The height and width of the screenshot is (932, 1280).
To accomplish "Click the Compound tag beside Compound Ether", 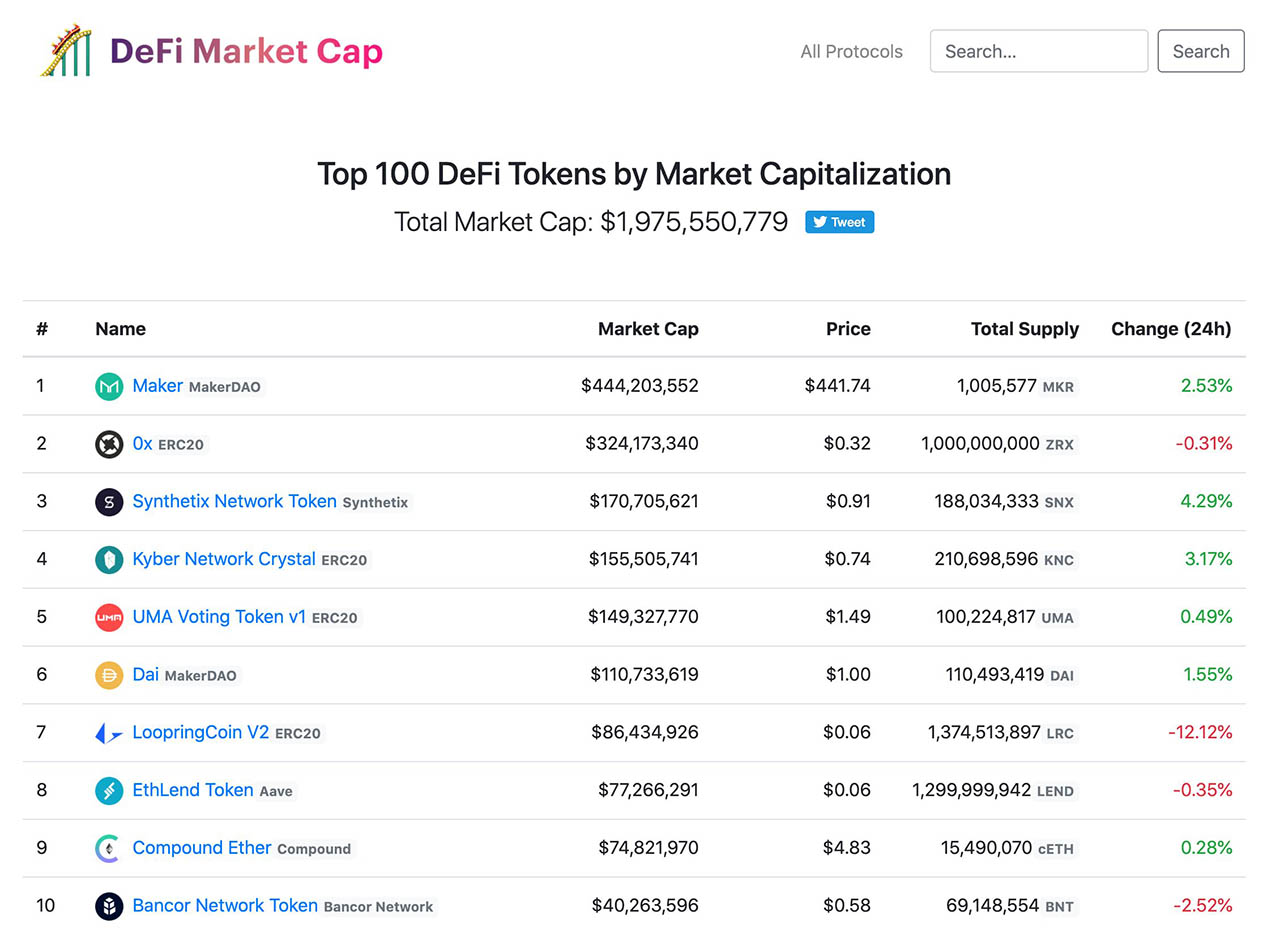I will [x=314, y=850].
